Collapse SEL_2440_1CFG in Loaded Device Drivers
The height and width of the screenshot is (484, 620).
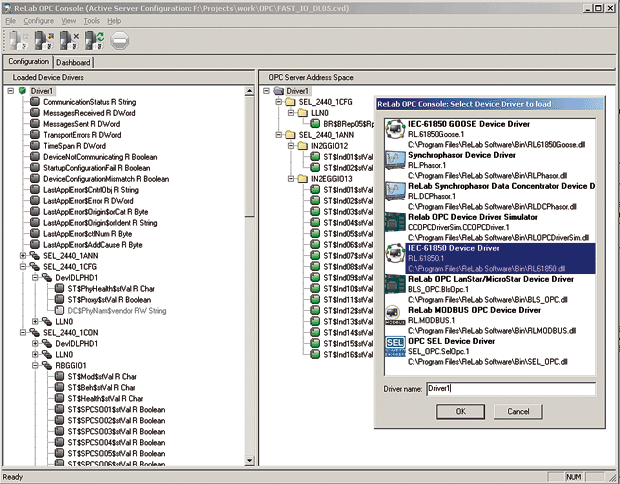point(23,267)
